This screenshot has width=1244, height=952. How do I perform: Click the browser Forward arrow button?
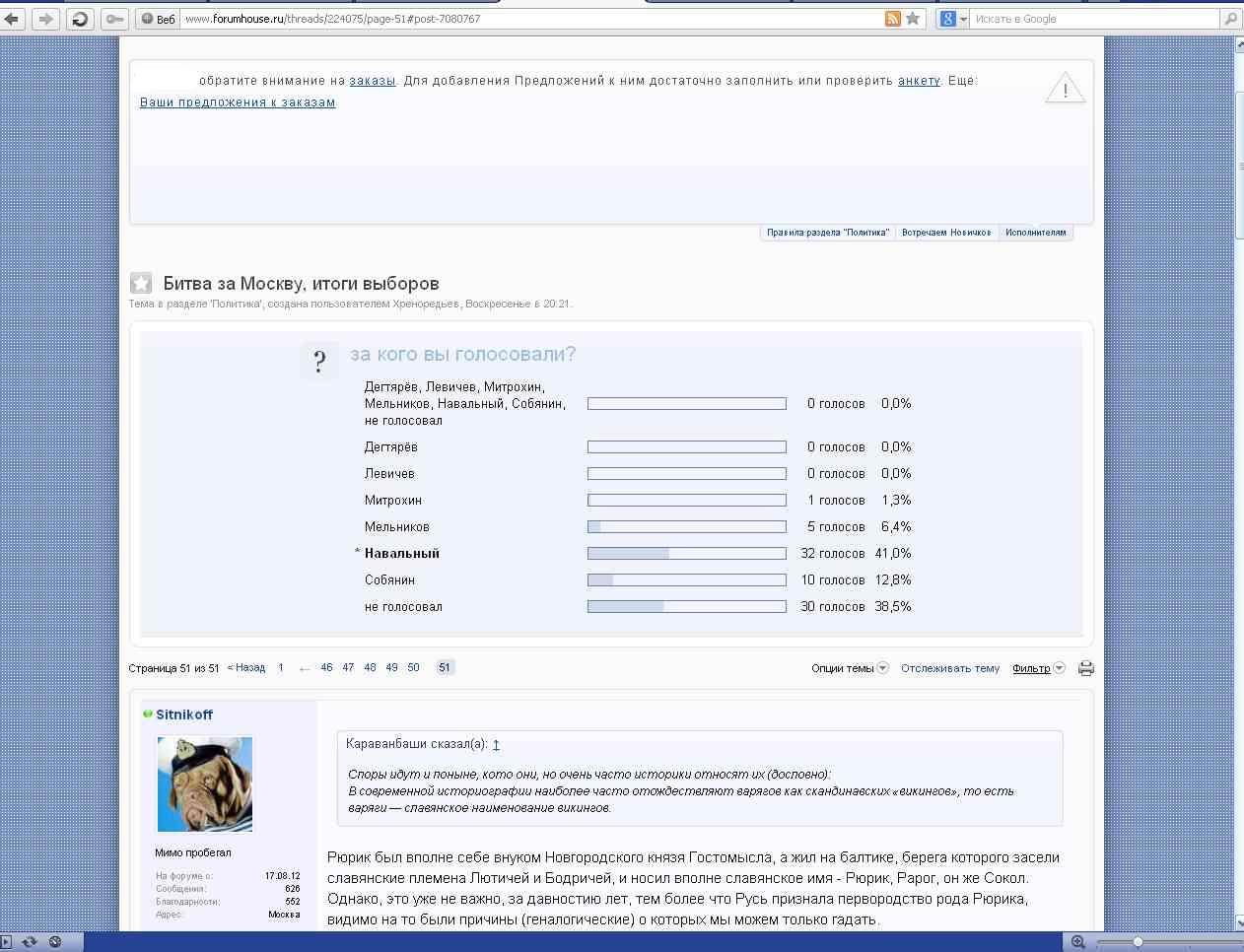point(45,19)
